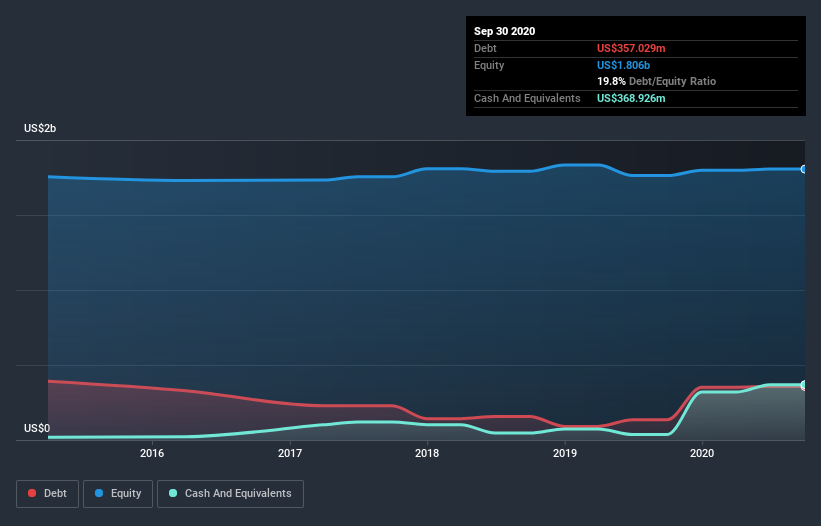
Task: Toggle the Equity series legend button
Action: 118,494
